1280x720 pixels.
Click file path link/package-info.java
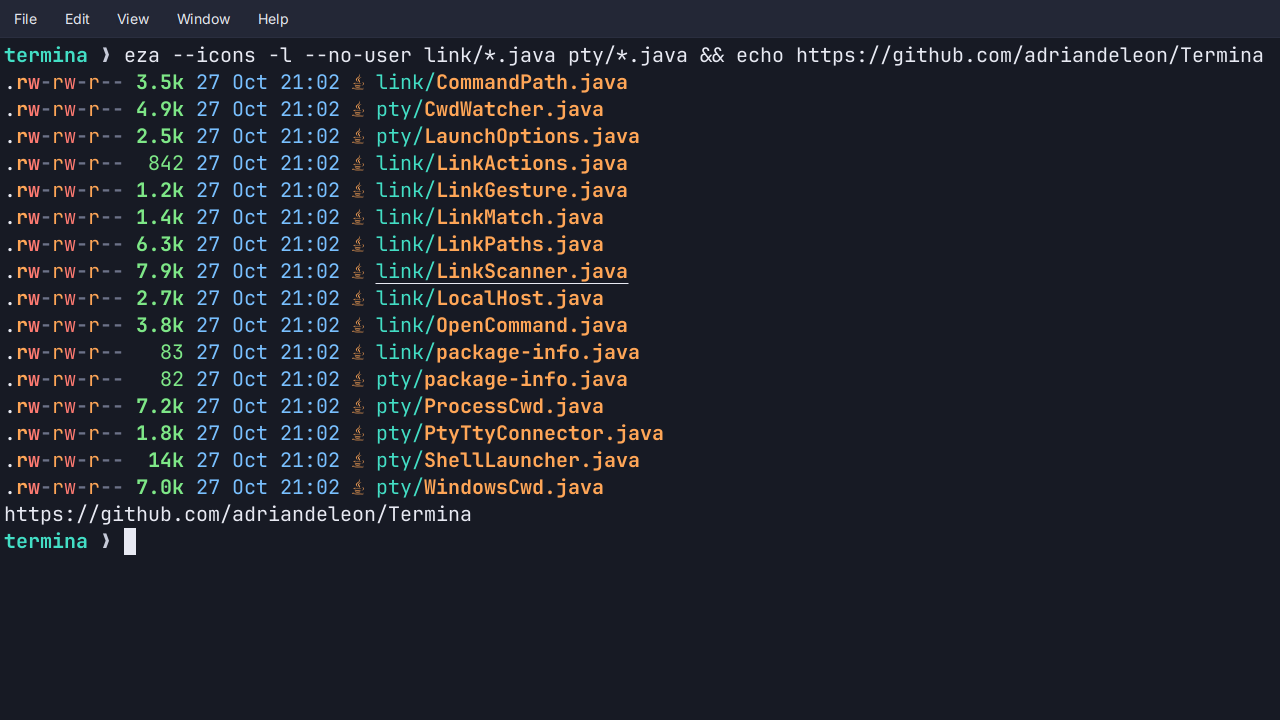point(508,352)
